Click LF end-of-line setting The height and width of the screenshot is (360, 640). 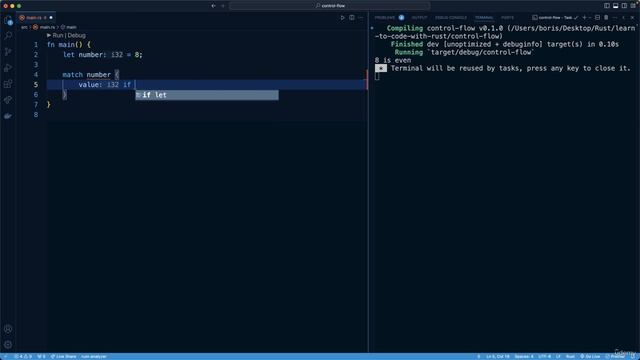click(558, 356)
